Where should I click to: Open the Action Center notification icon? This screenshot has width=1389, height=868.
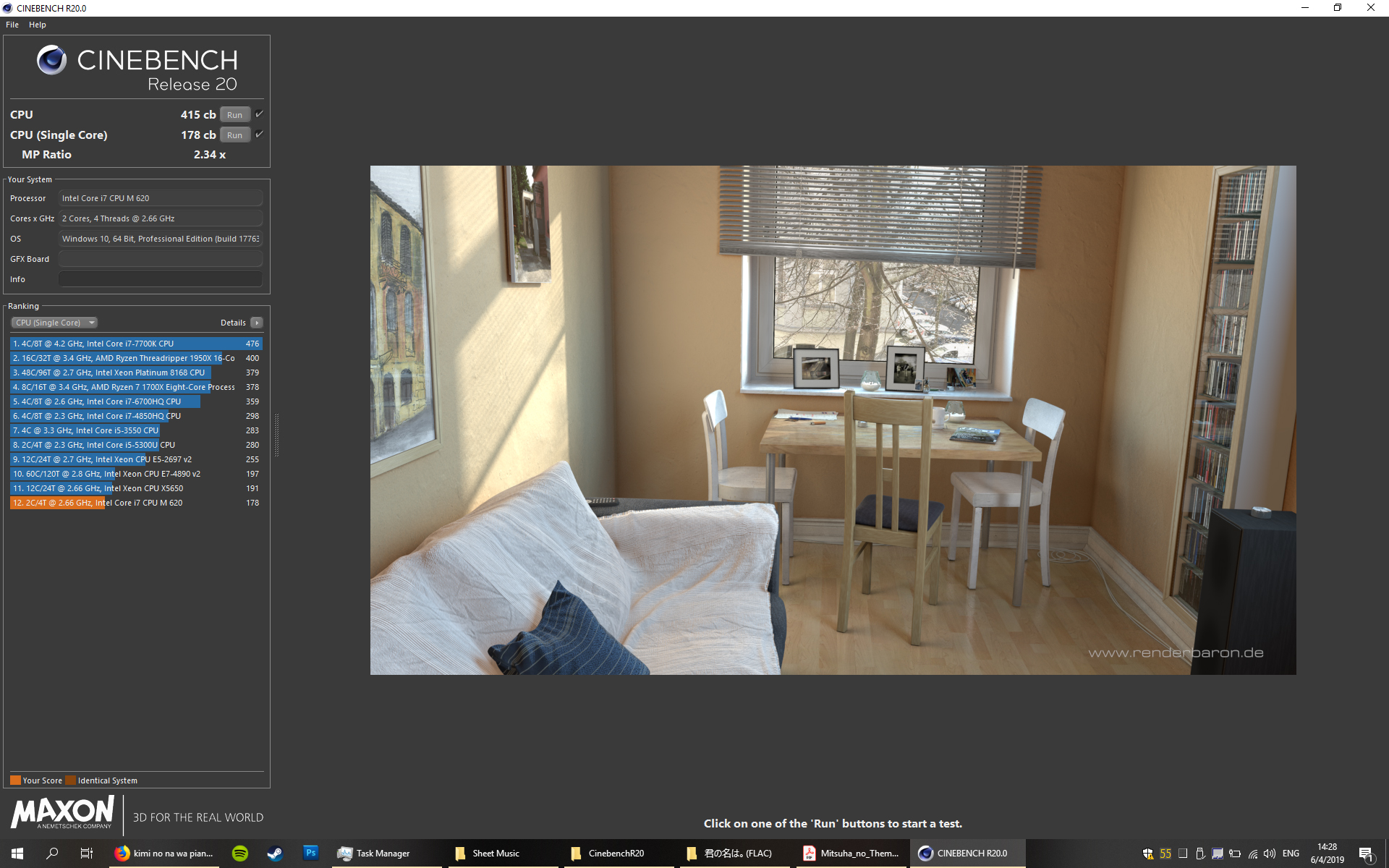1366,854
